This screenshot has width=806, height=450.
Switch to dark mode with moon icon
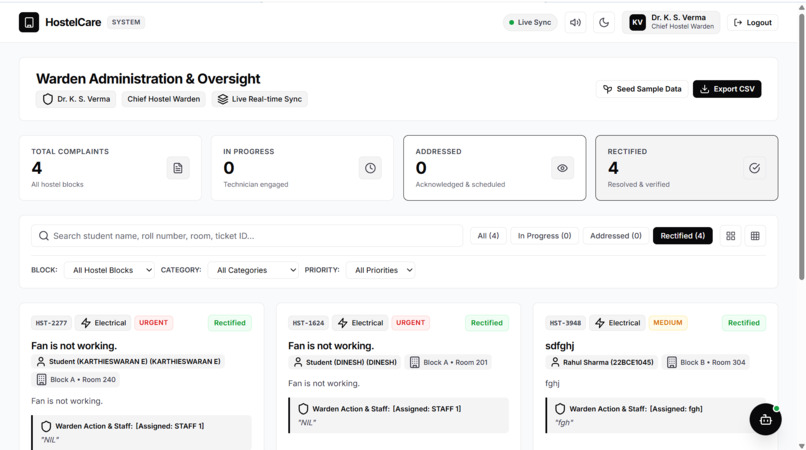click(604, 23)
